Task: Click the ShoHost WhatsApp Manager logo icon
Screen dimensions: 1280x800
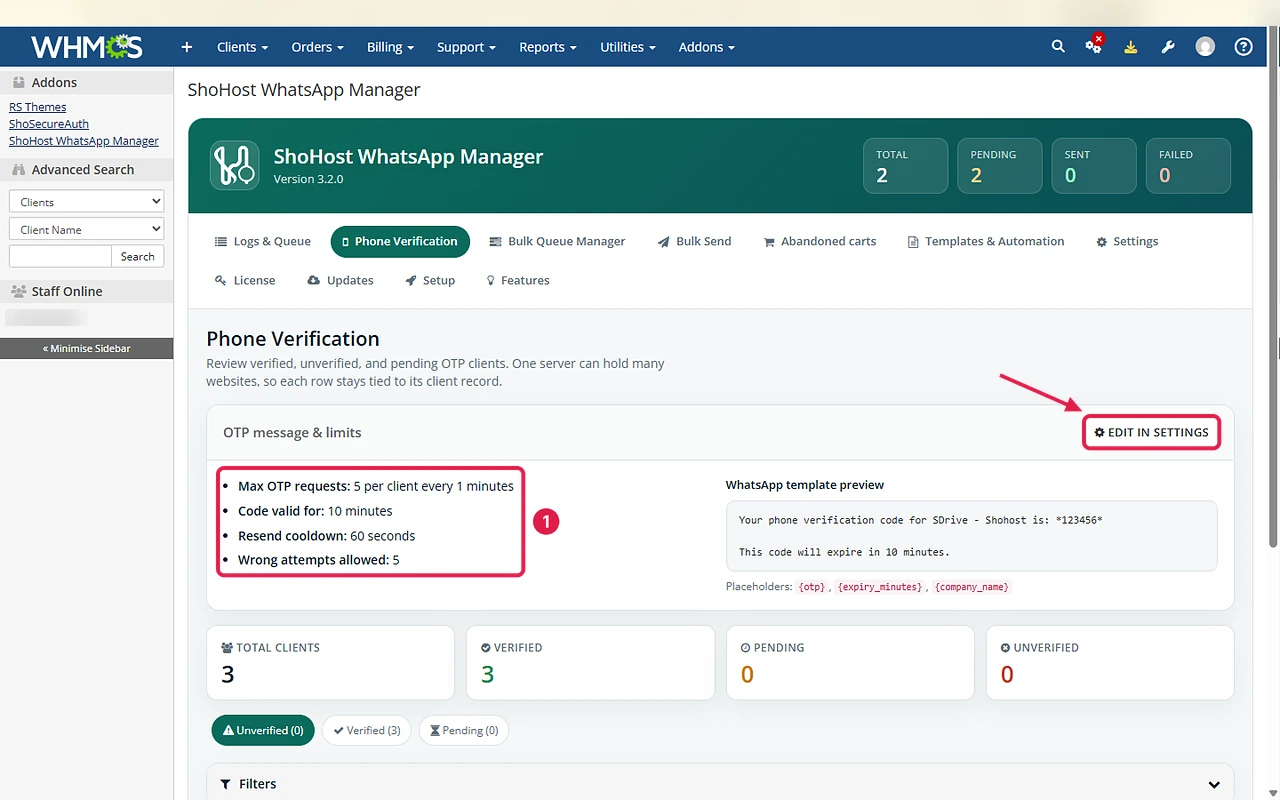Action: [234, 166]
